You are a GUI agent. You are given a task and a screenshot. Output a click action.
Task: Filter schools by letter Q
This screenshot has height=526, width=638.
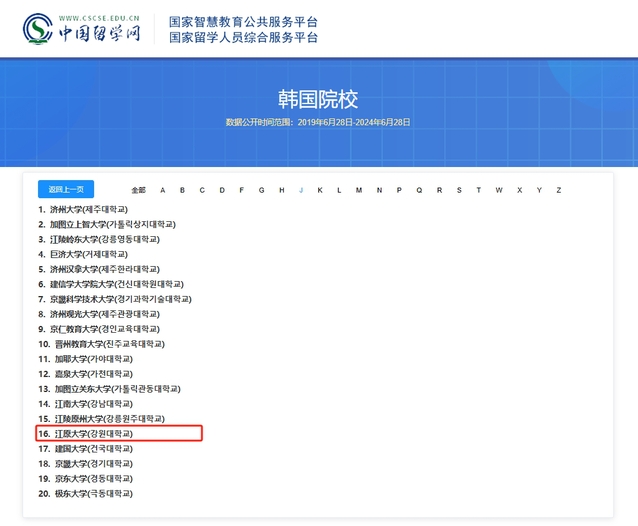point(419,190)
